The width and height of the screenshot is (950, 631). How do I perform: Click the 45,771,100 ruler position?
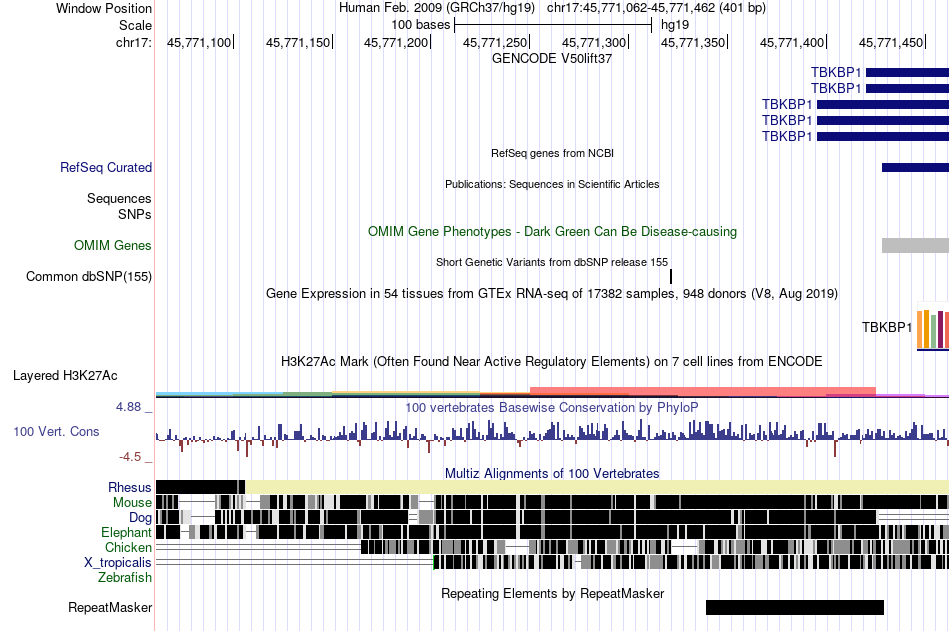point(199,42)
